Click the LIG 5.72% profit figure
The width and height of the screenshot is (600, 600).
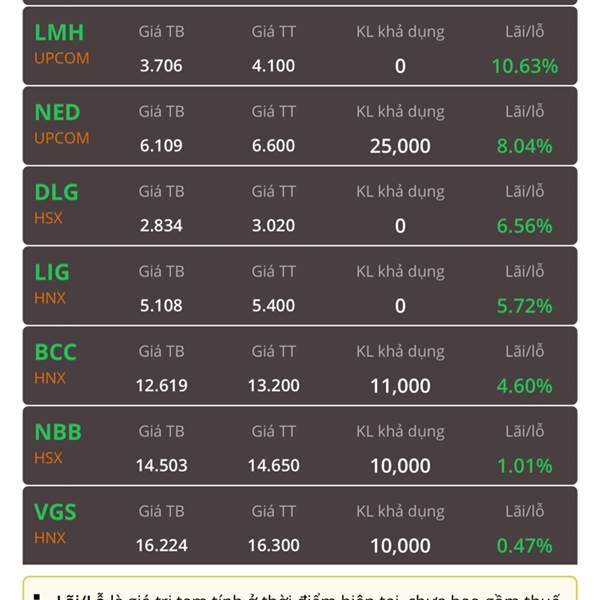pyautogui.click(x=525, y=306)
